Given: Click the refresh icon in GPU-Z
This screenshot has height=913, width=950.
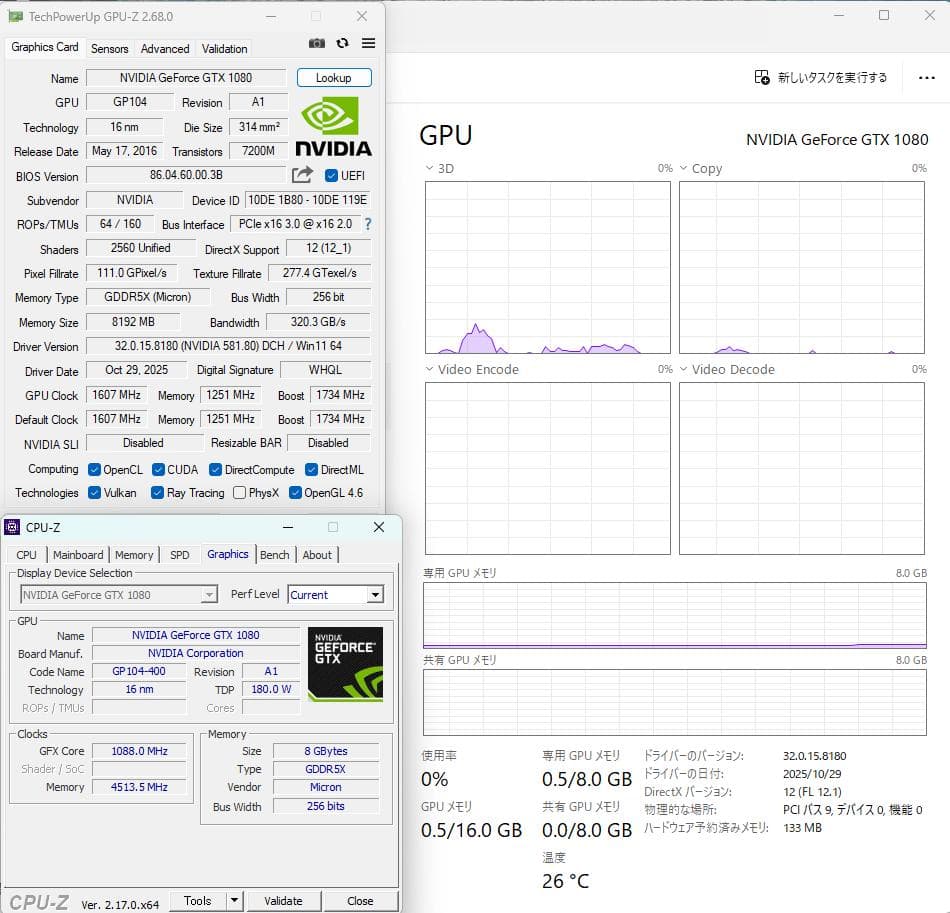Looking at the screenshot, I should pyautogui.click(x=342, y=43).
